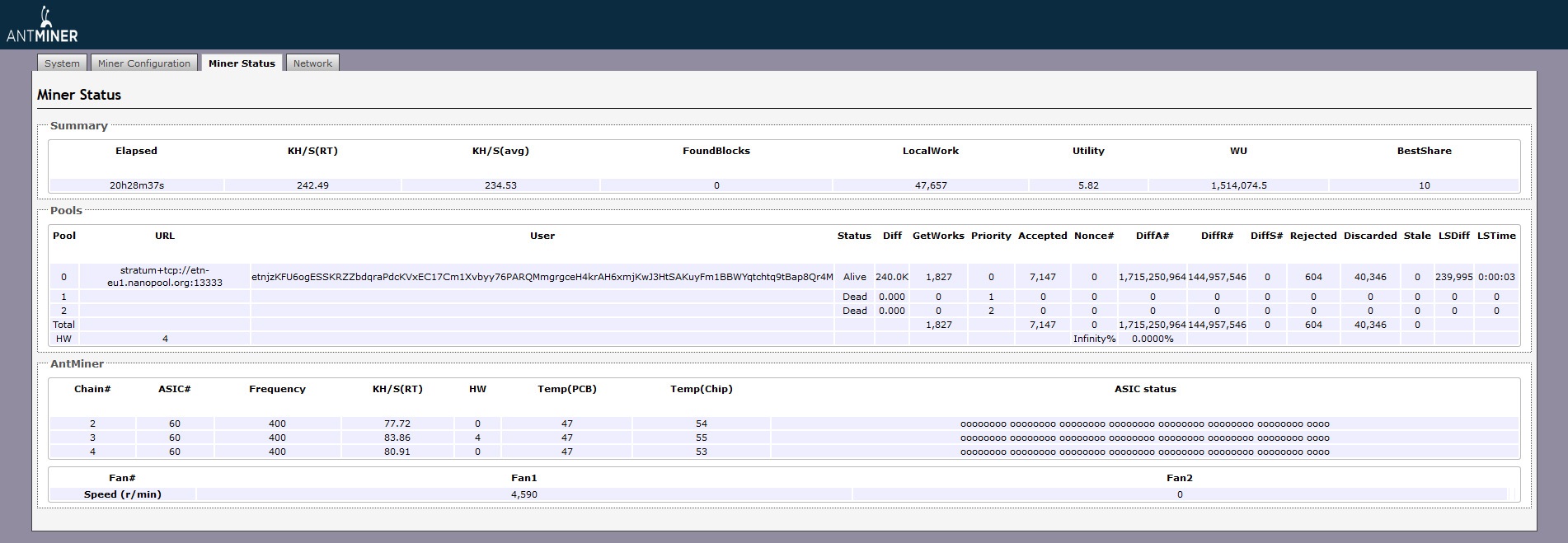Screen dimensions: 1568x543
Task: Click the LocalWork value 47,657
Action: click(931, 185)
